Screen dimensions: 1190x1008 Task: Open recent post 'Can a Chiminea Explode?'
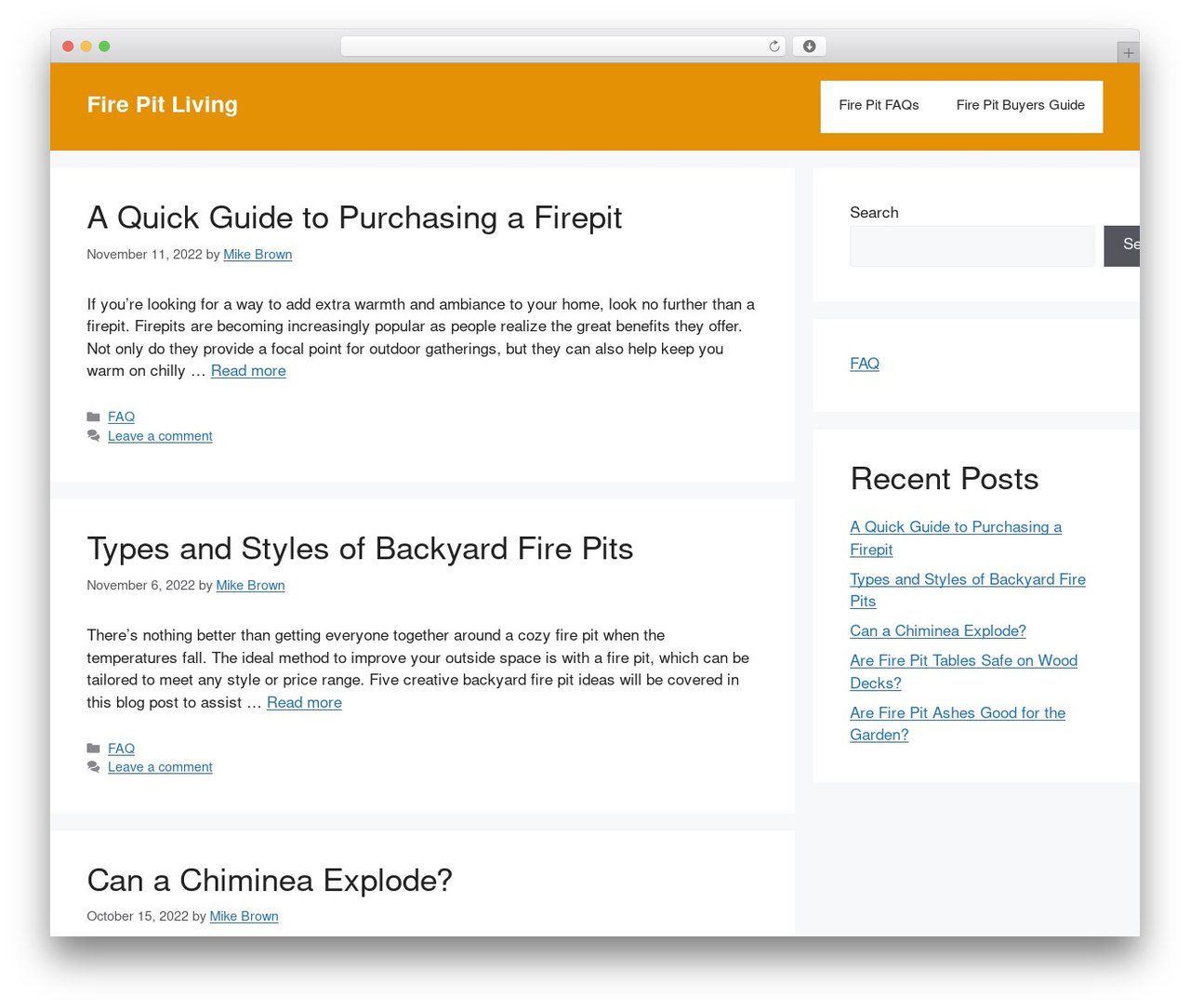(x=938, y=631)
